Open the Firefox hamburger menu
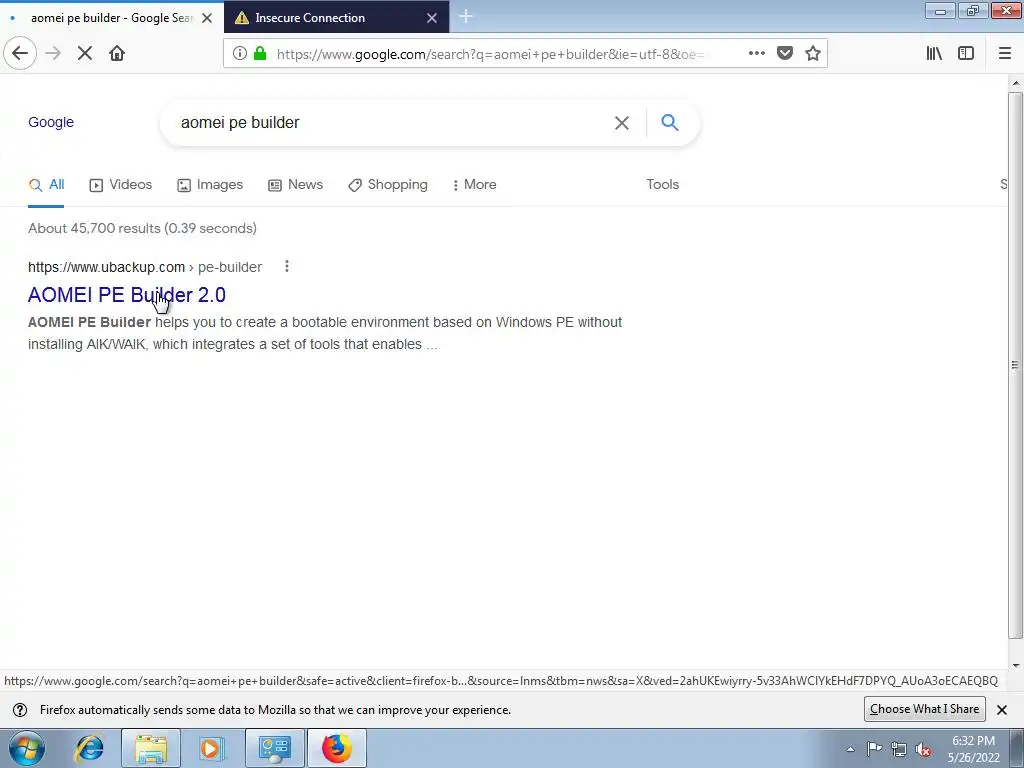Viewport: 1024px width, 768px height. 1004,54
